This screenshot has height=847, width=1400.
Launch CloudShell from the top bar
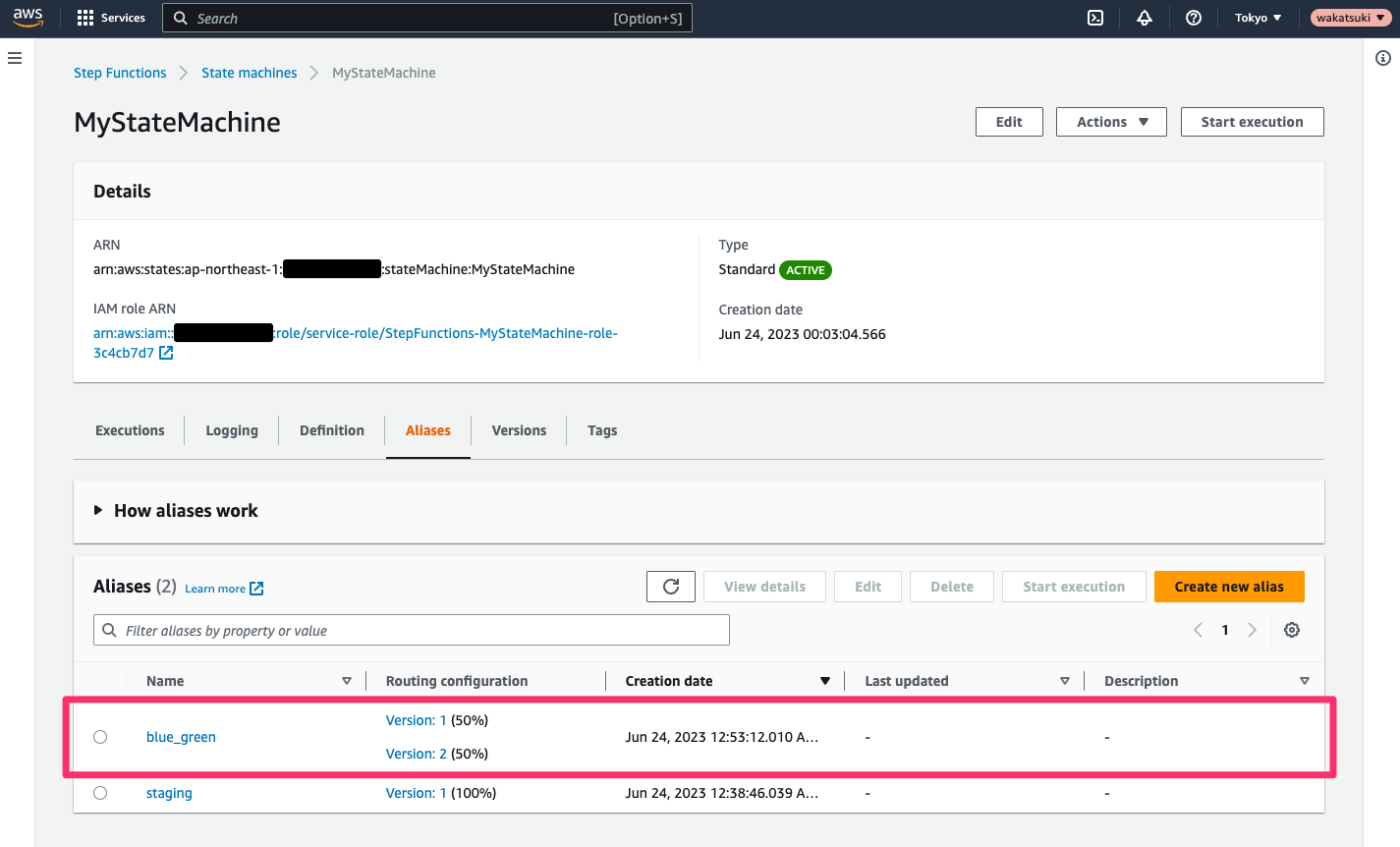(1095, 17)
